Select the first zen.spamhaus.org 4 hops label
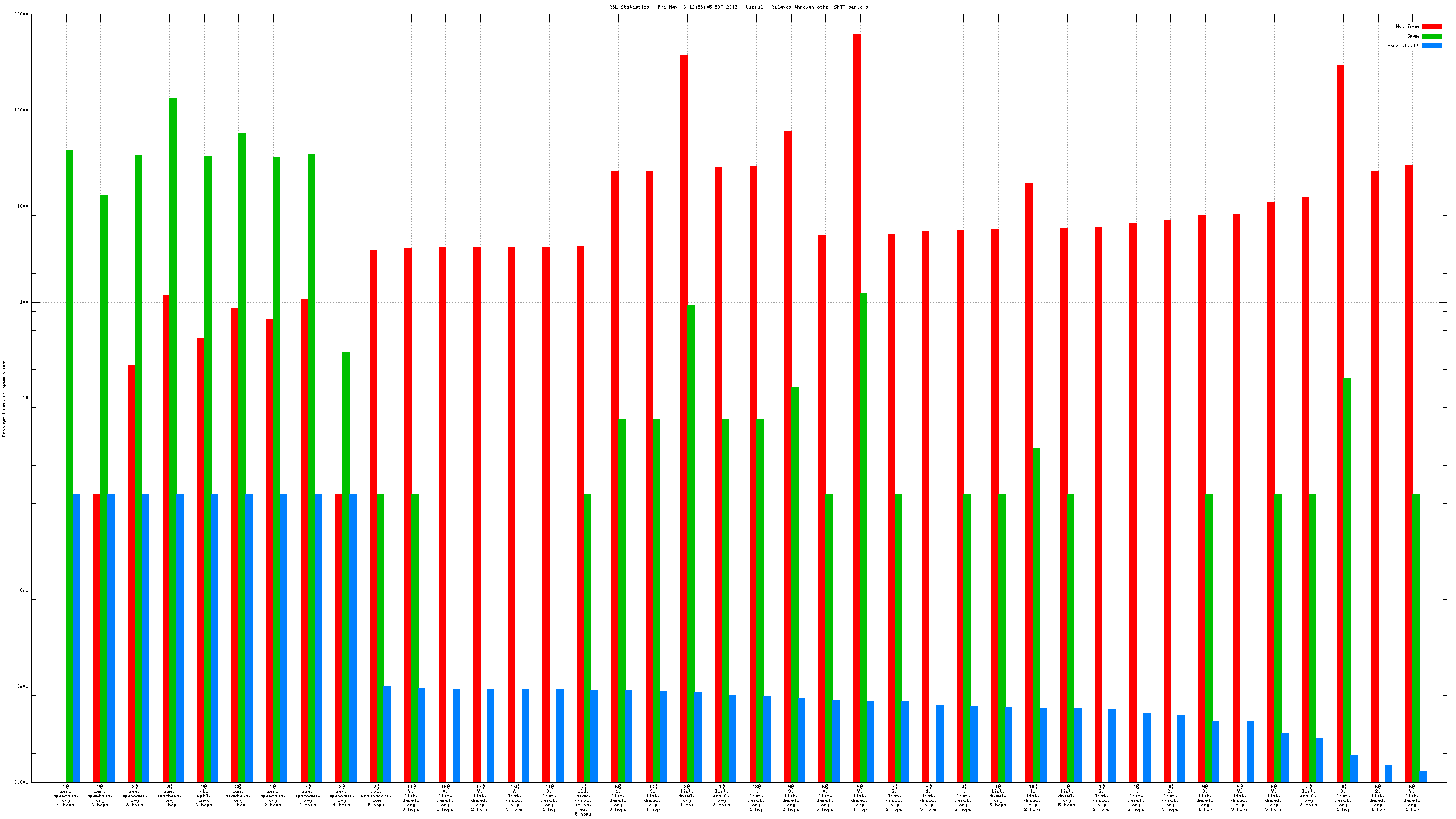Screen dimensions: 1456x819 pos(66,796)
